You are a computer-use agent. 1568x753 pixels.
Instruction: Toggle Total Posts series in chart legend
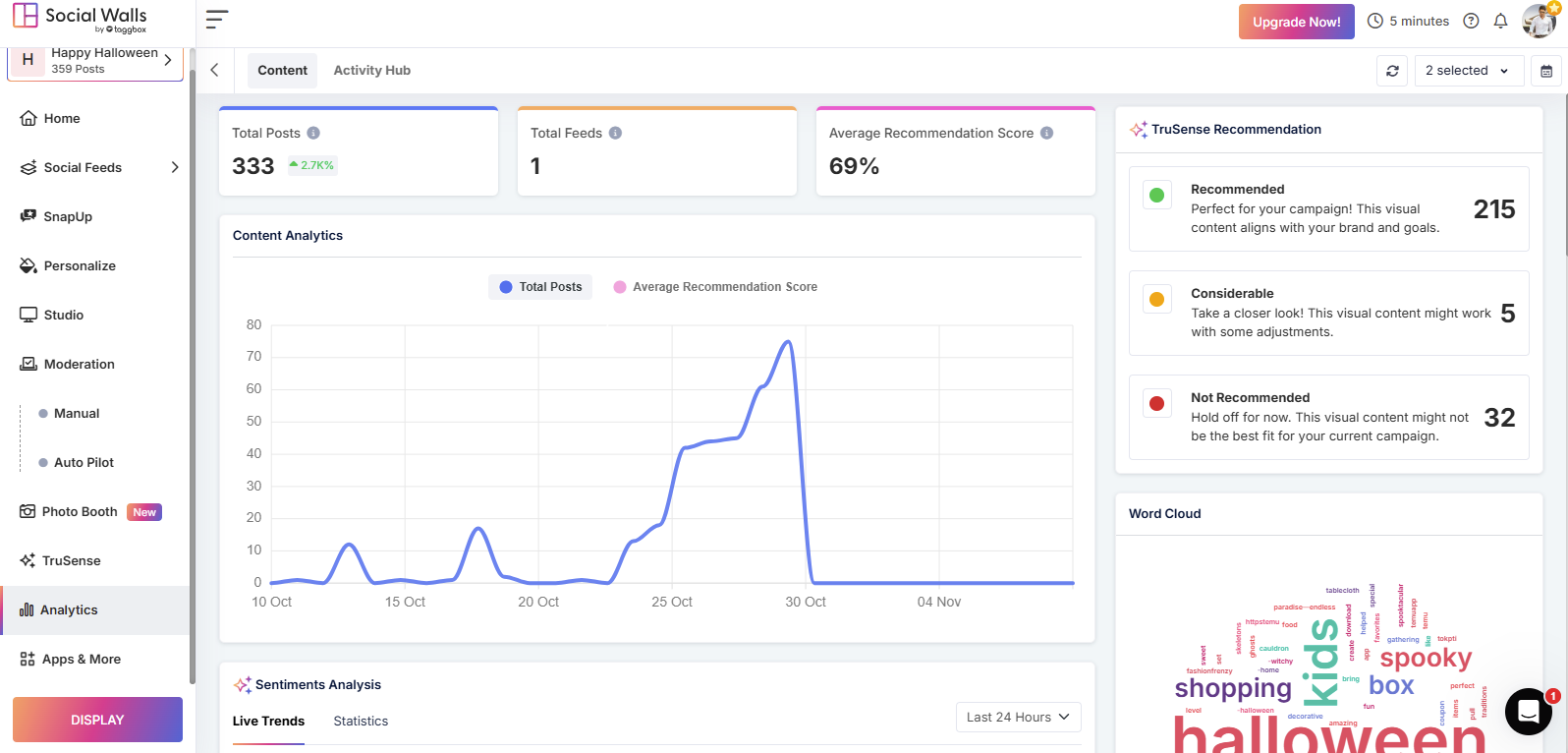(x=540, y=287)
